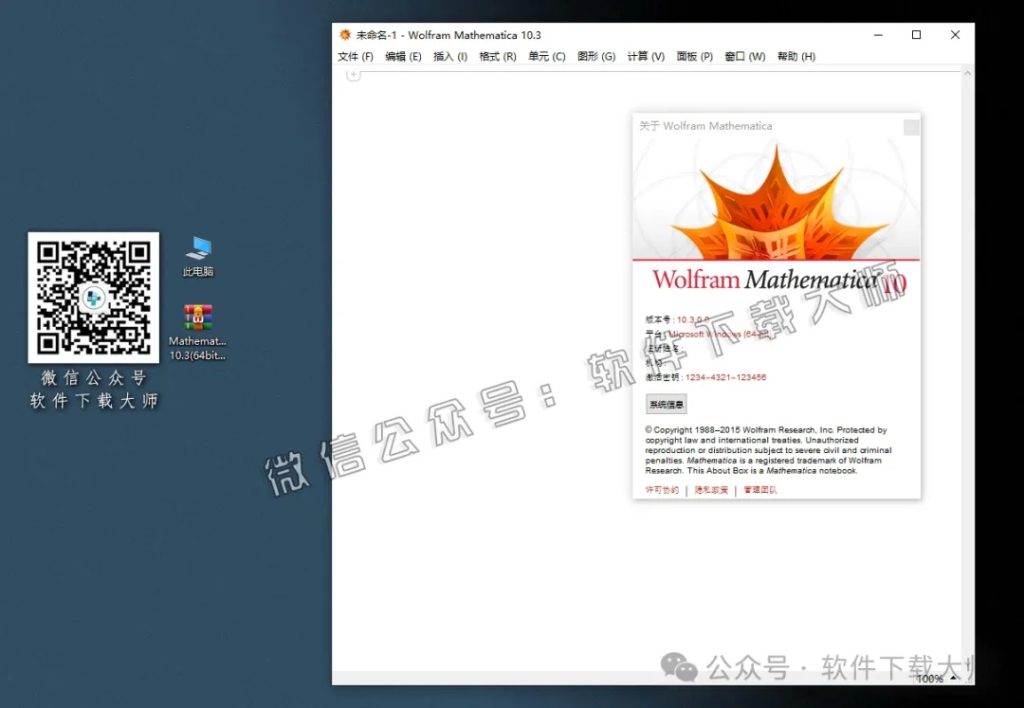The height and width of the screenshot is (708, 1024).
Task: Click the 100% zoom control in the status bar
Action: point(929,678)
